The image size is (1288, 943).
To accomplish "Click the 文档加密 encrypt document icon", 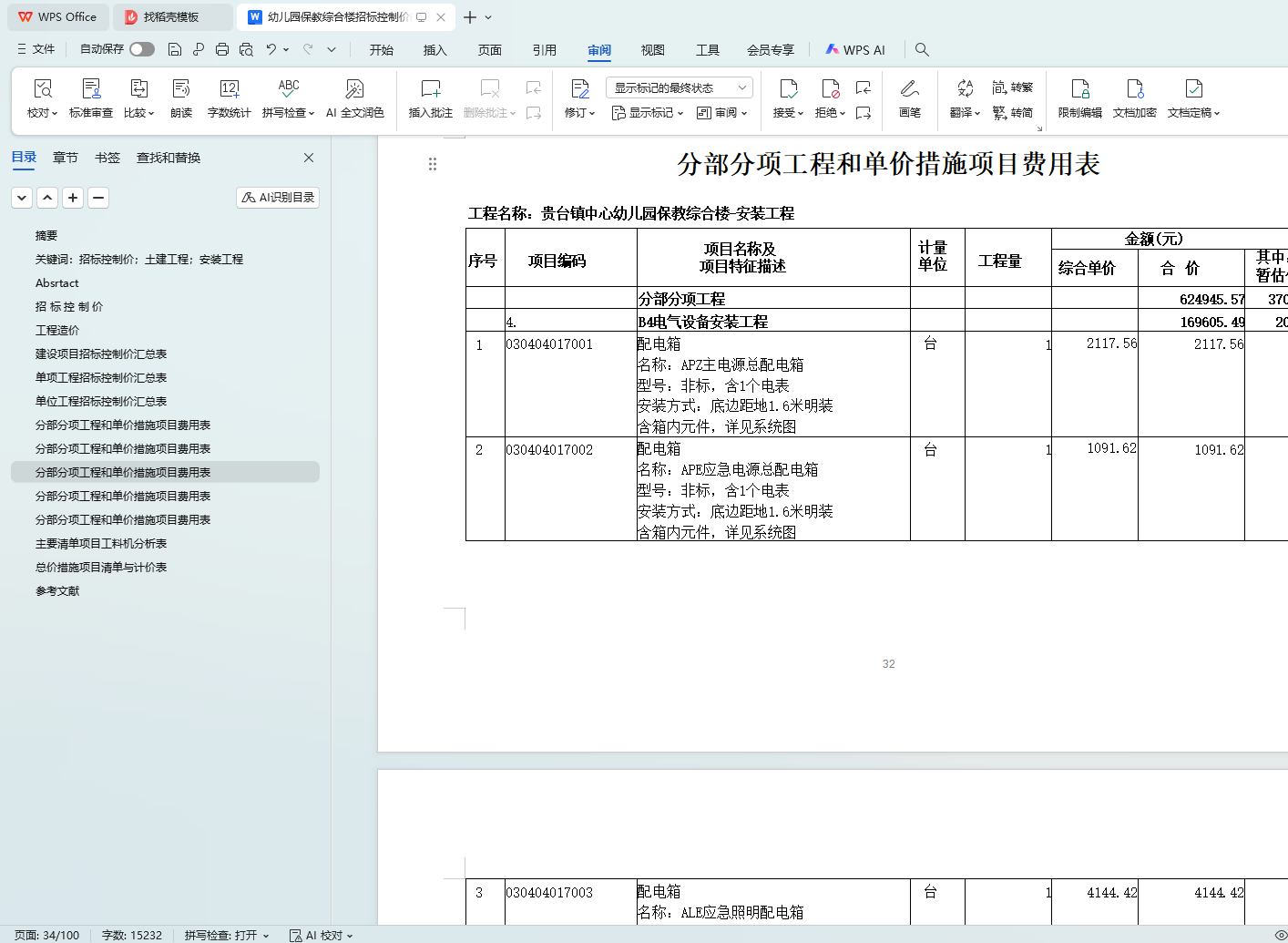I will tap(1134, 97).
